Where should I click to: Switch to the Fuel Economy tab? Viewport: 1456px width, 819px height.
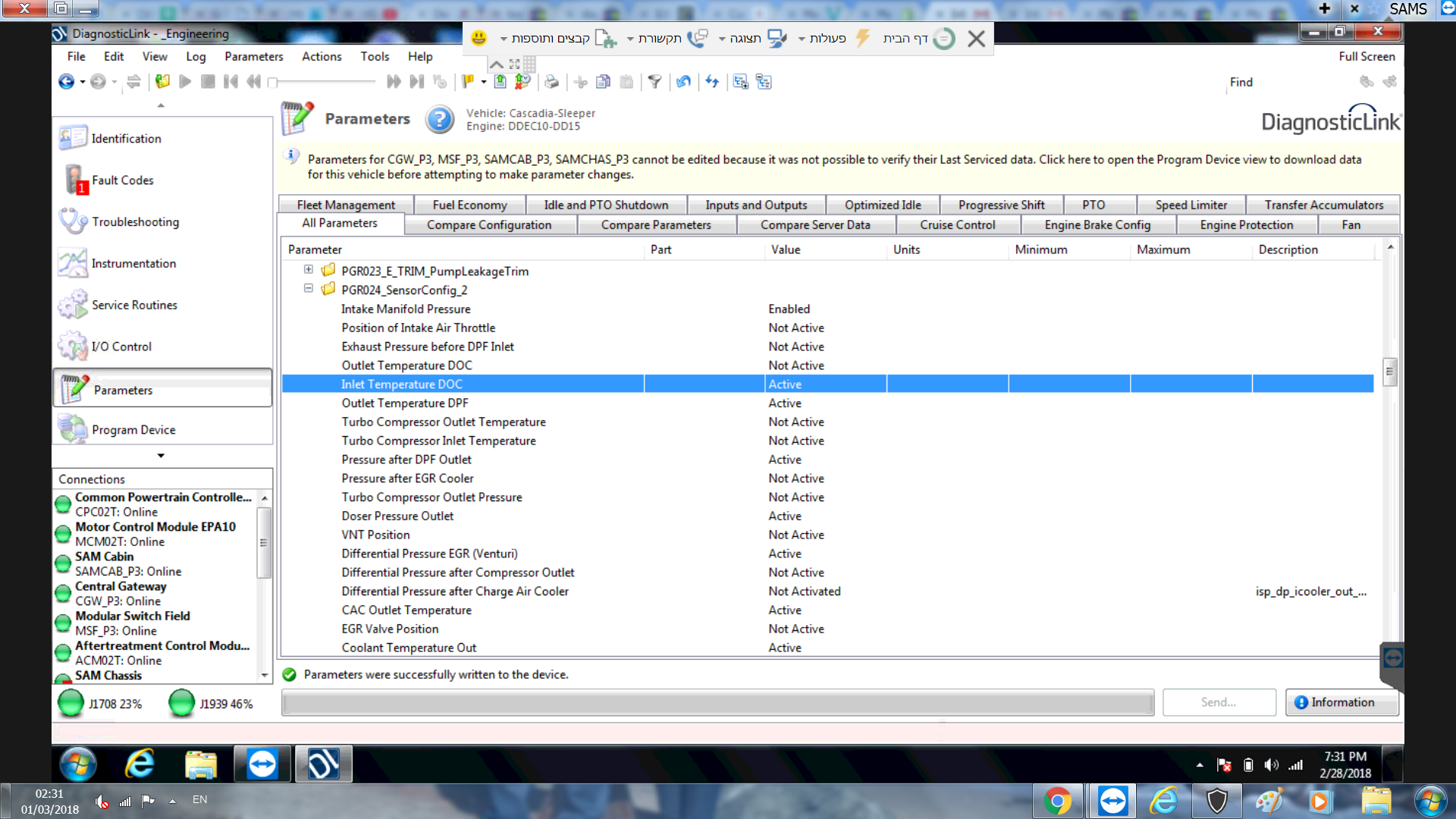470,205
